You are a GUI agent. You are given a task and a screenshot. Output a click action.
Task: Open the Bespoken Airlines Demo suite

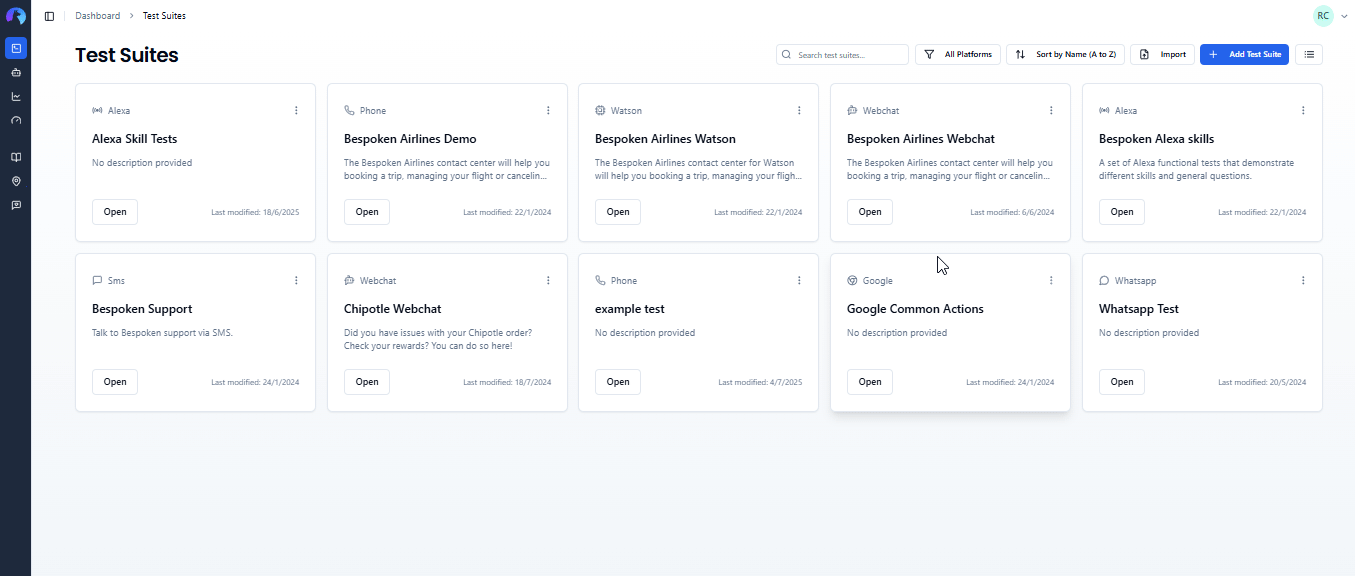367,212
